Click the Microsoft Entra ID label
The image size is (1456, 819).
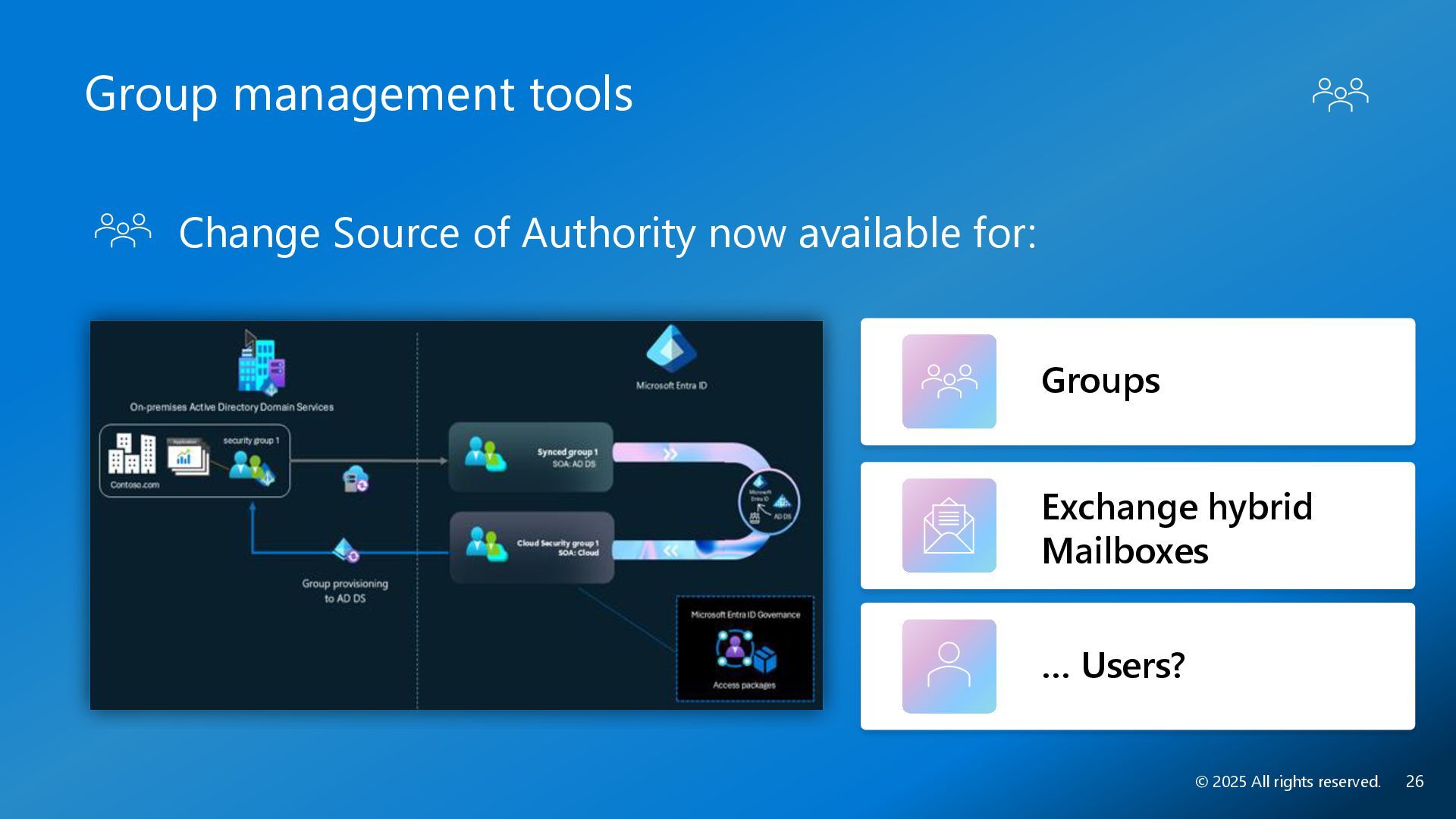[671, 386]
